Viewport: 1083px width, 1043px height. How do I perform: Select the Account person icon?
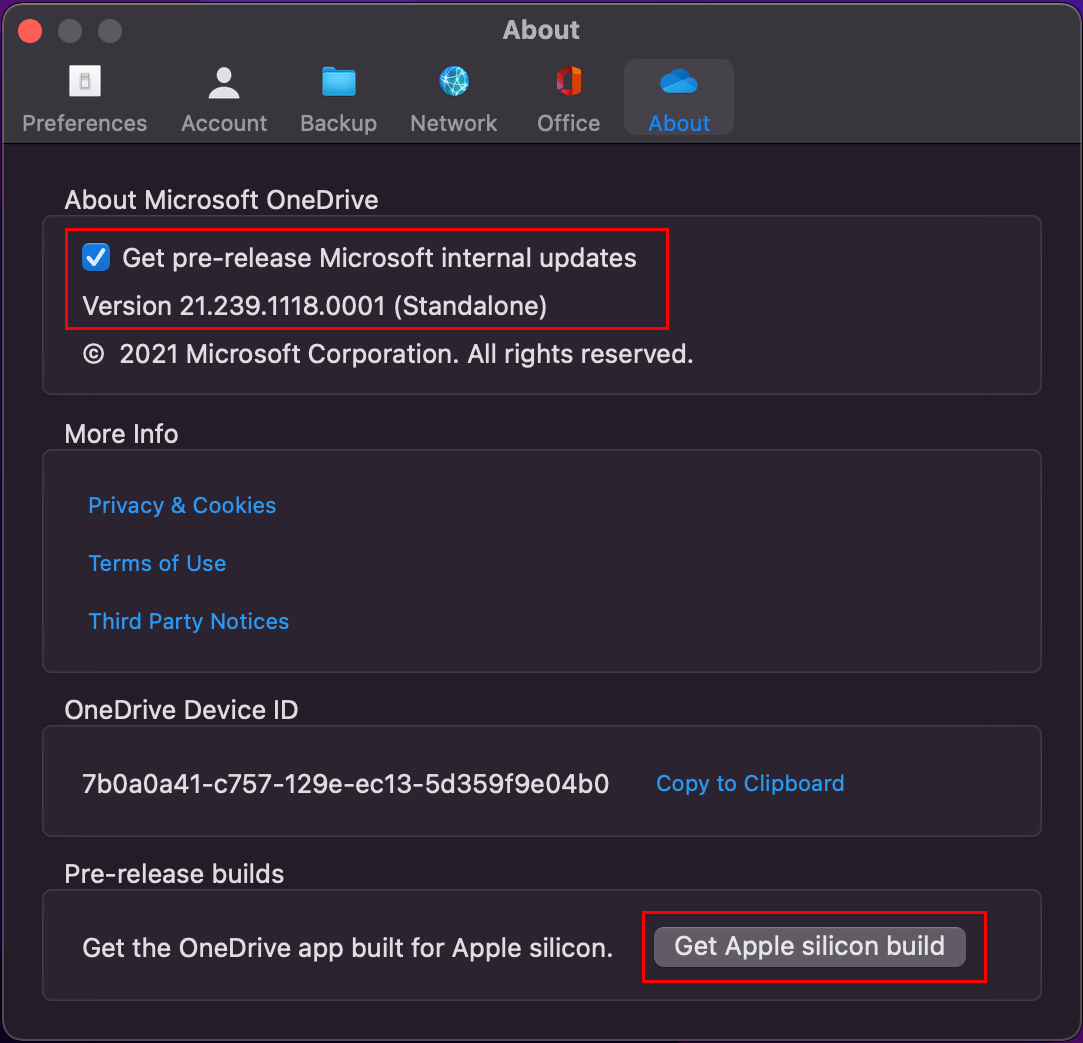pos(223,81)
